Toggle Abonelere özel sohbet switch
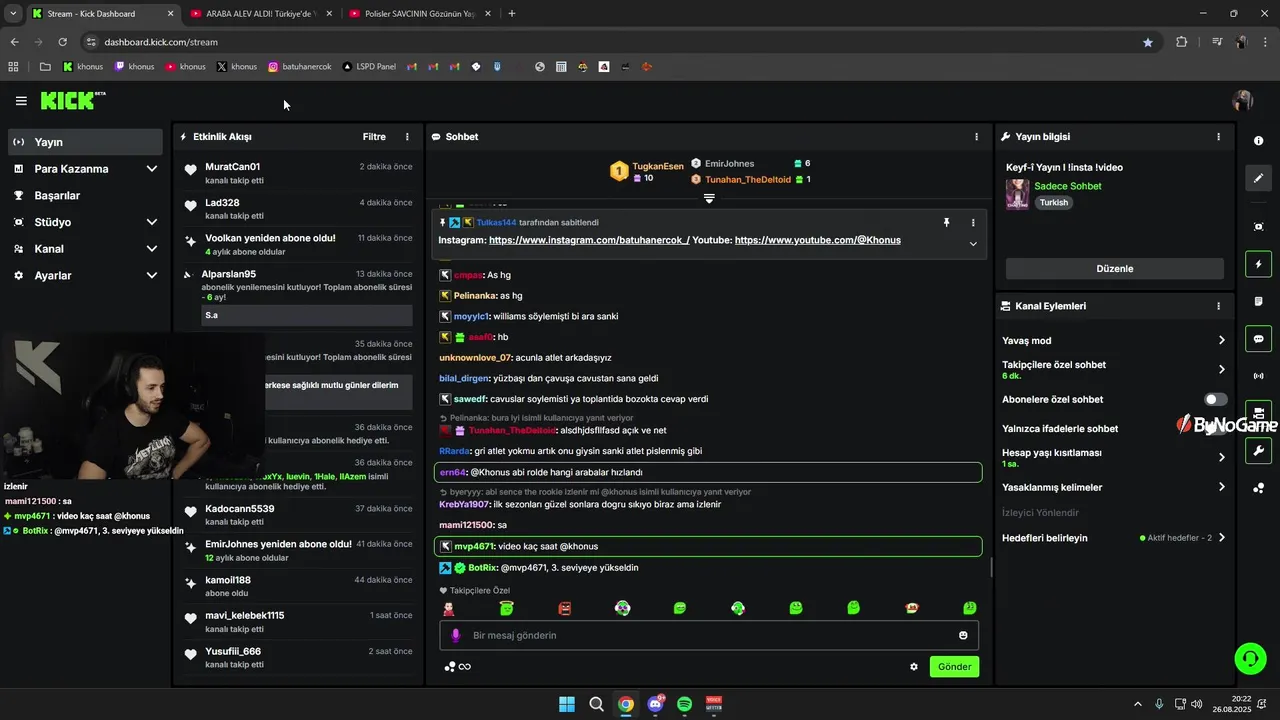 [x=1215, y=399]
